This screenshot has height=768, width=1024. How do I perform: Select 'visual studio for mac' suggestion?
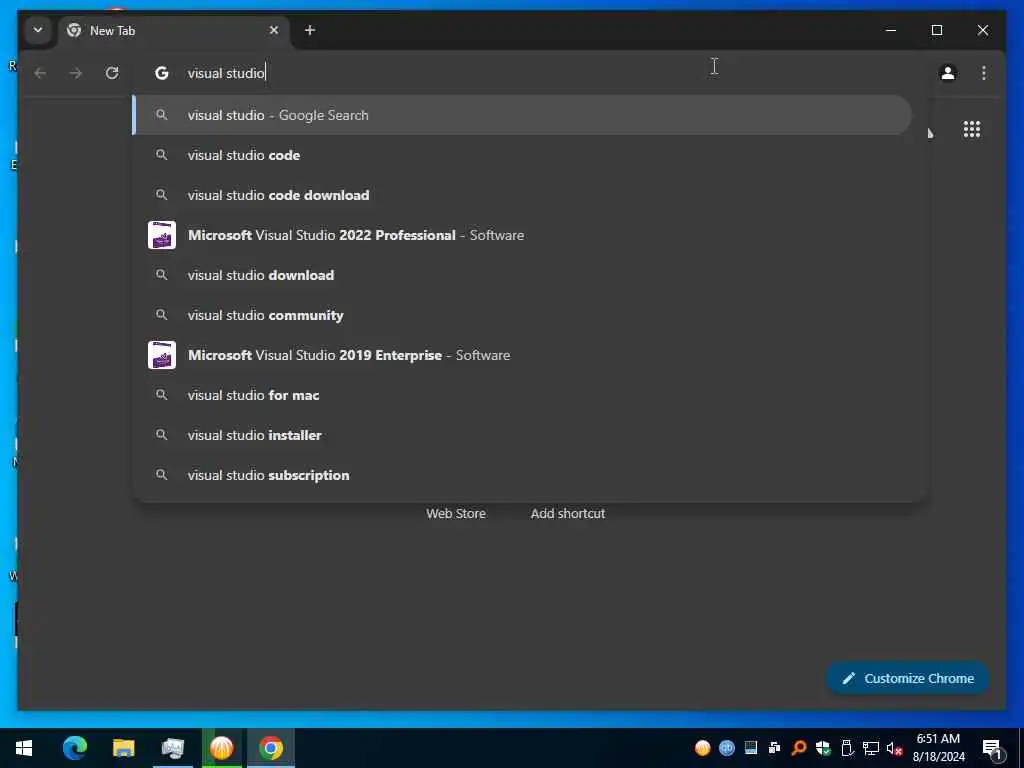click(522, 395)
